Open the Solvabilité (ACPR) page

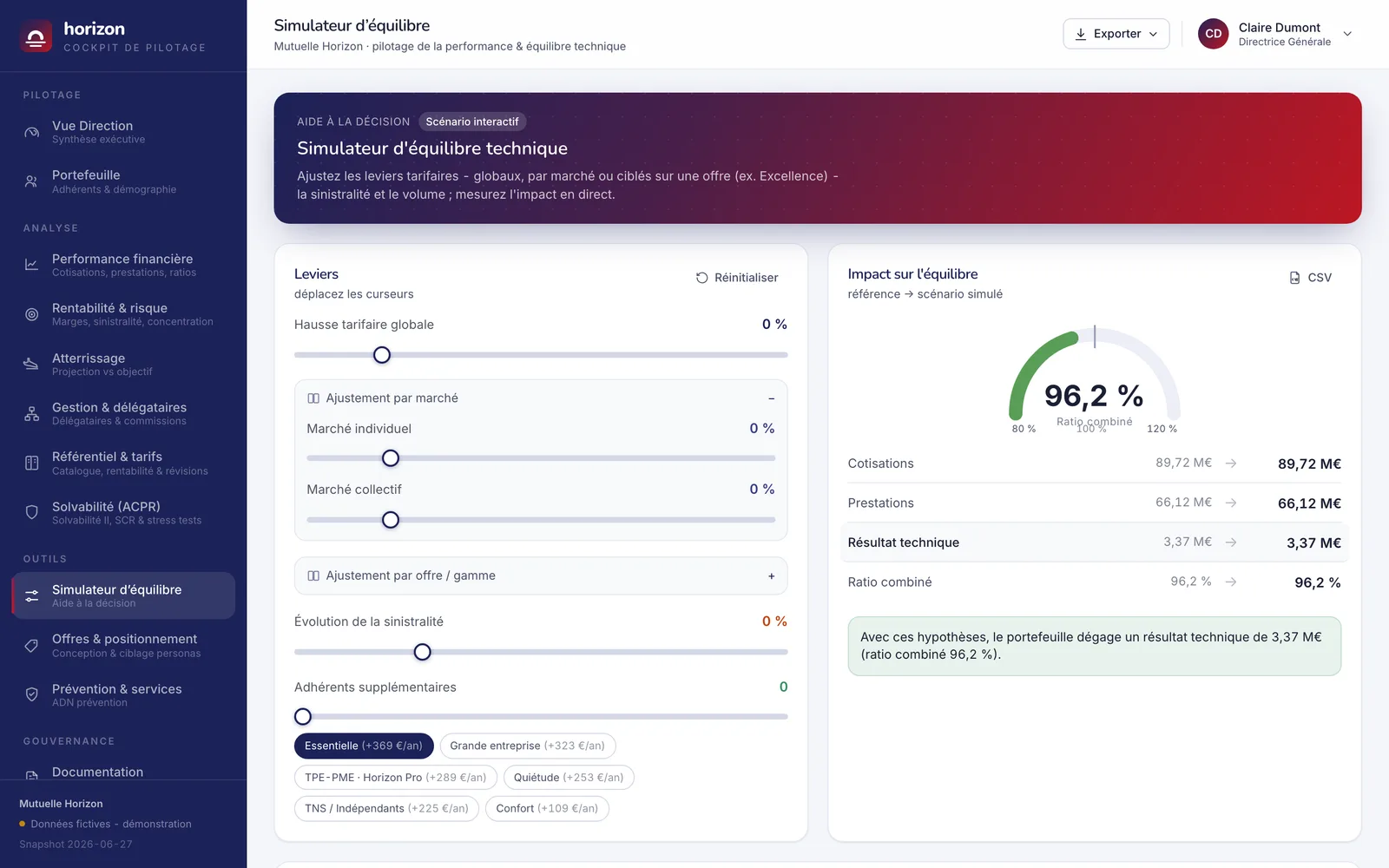[x=123, y=512]
